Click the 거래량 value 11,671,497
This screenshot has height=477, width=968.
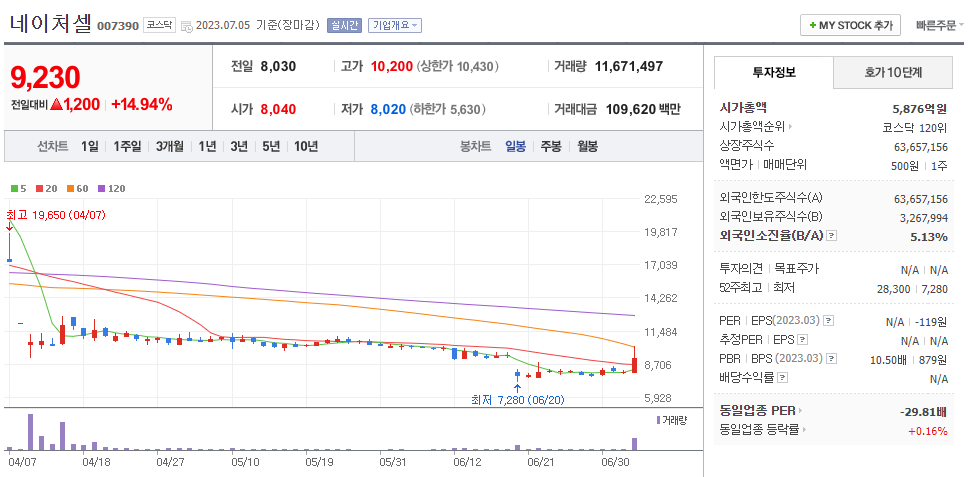(628, 67)
